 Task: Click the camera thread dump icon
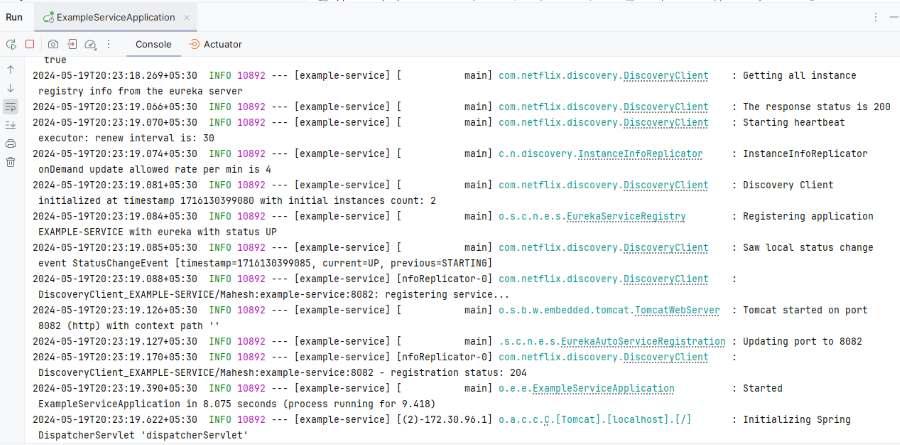click(x=53, y=44)
